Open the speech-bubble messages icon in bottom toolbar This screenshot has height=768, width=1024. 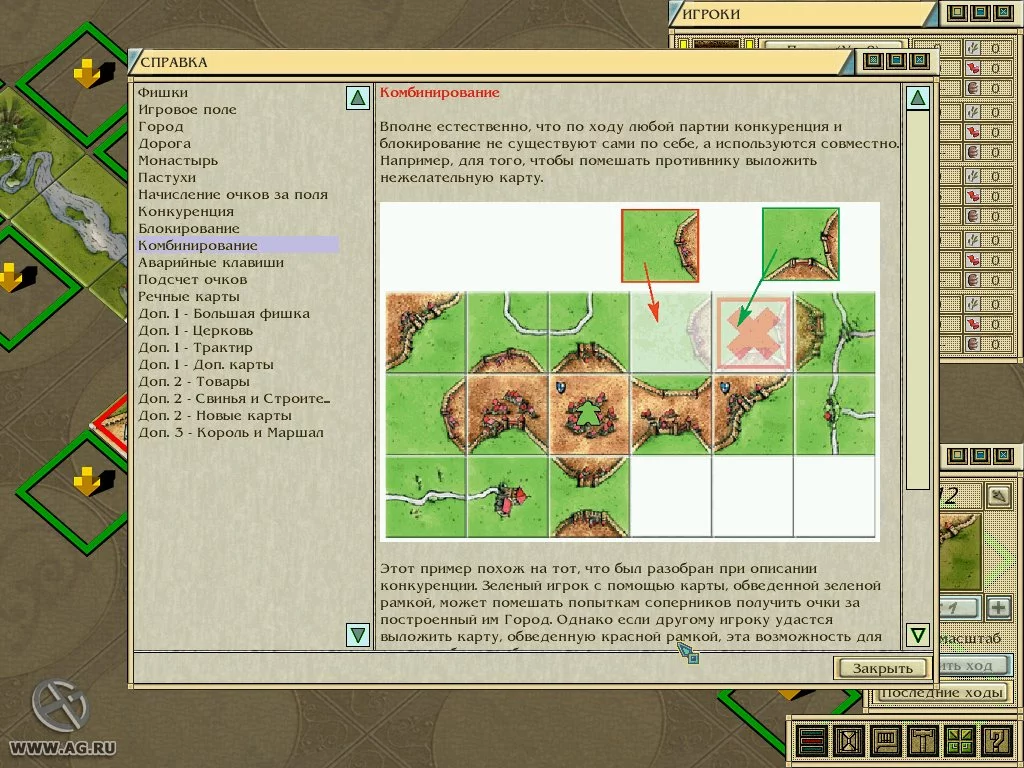(886, 742)
